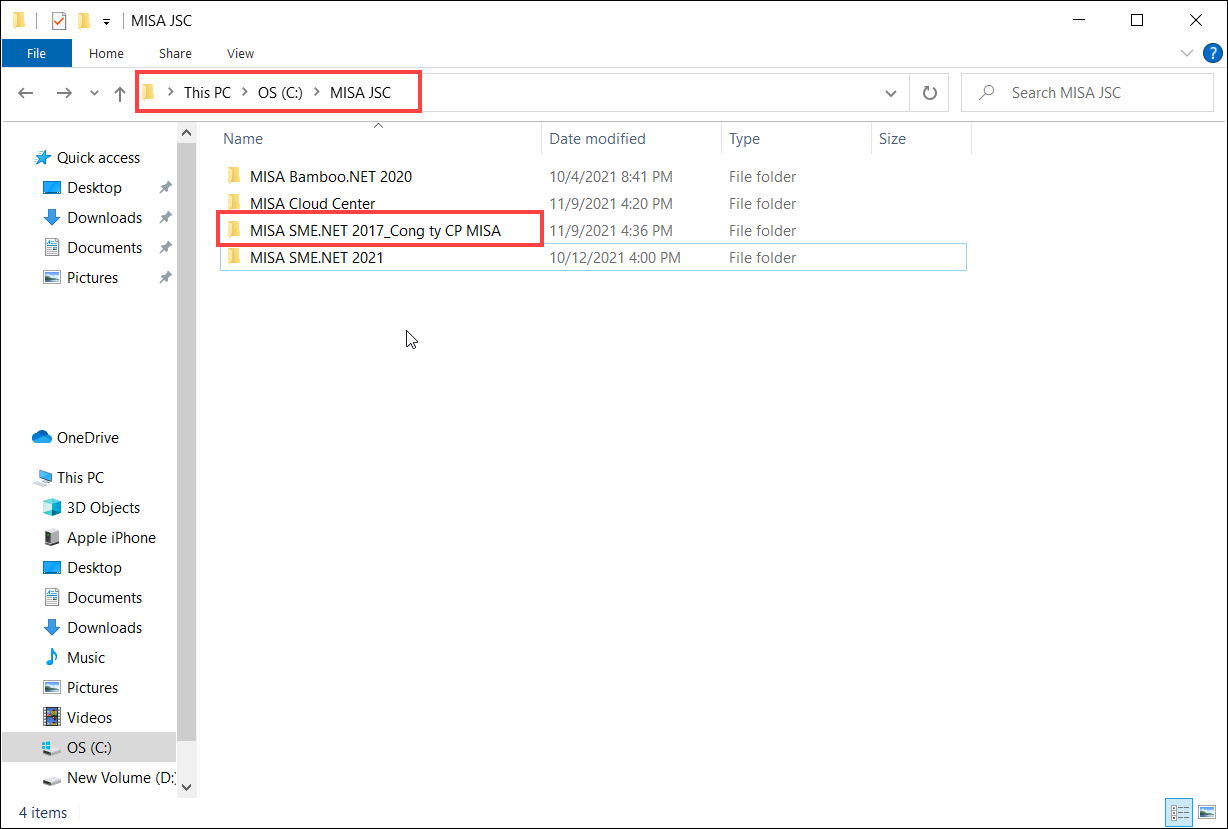Go up one level with Up arrow
1228x829 pixels.
pos(120,93)
